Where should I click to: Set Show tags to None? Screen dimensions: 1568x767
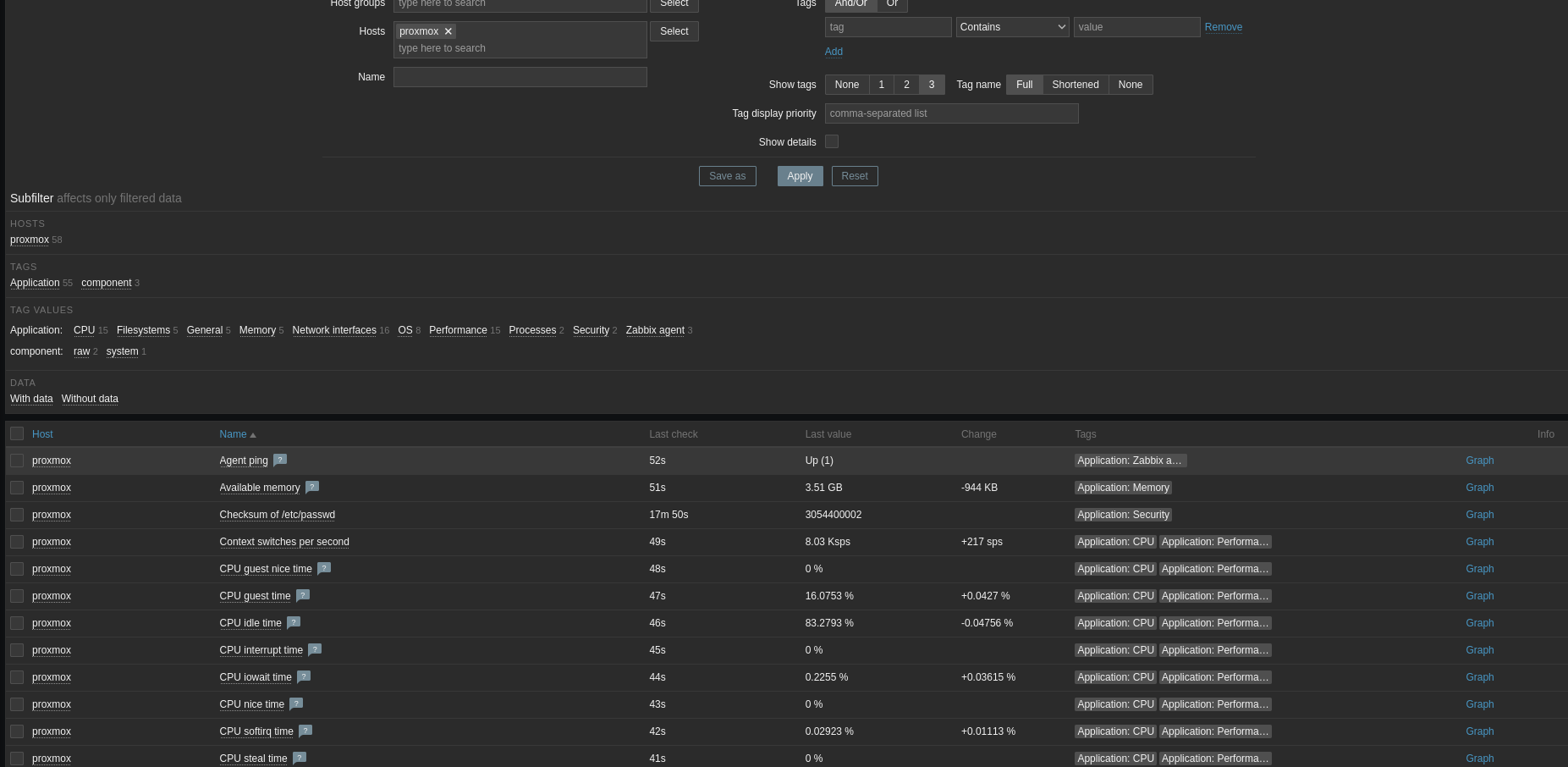click(x=846, y=85)
